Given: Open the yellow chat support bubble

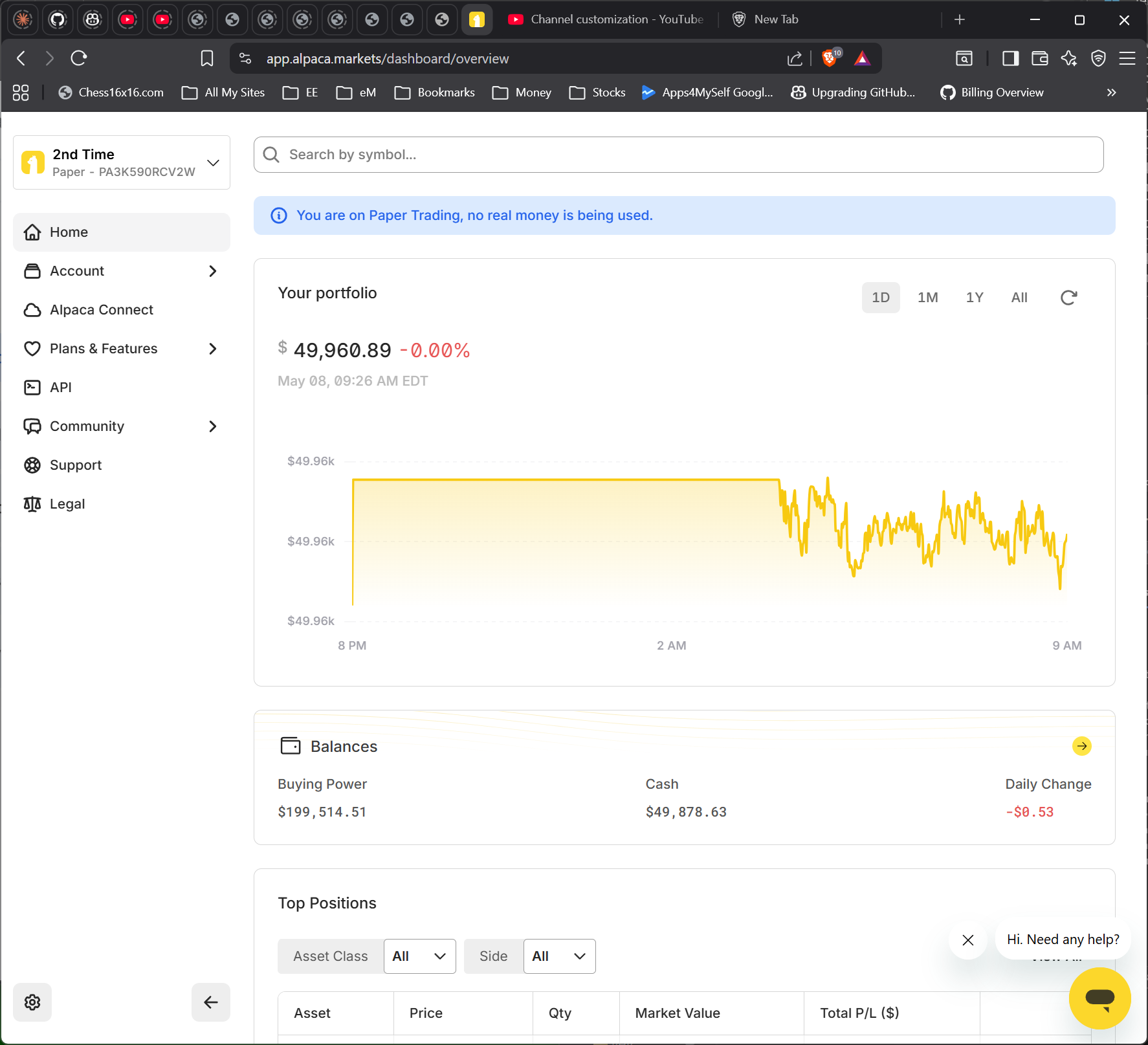Looking at the screenshot, I should tap(1100, 998).
